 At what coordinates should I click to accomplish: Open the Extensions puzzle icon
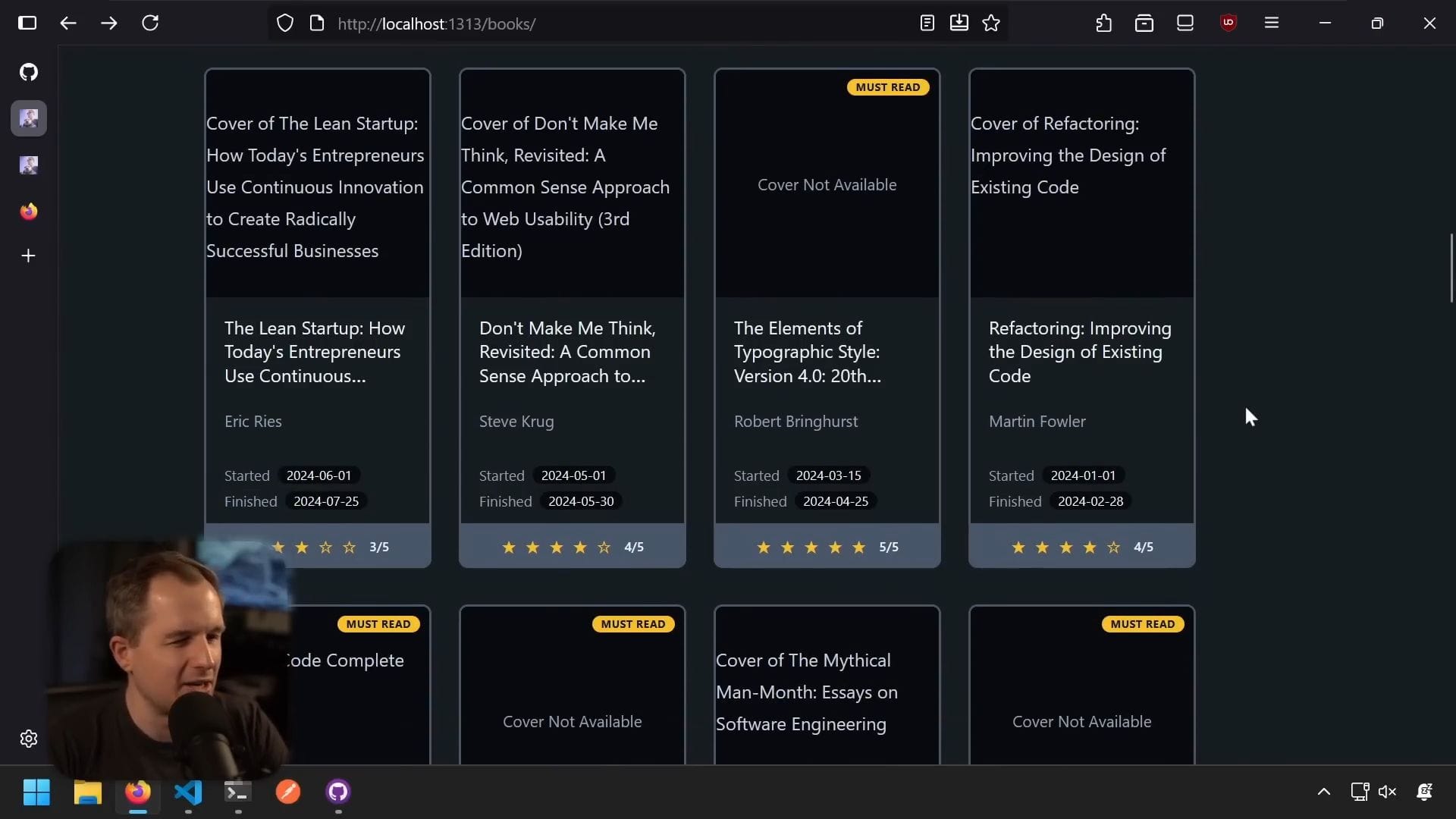(x=1104, y=24)
